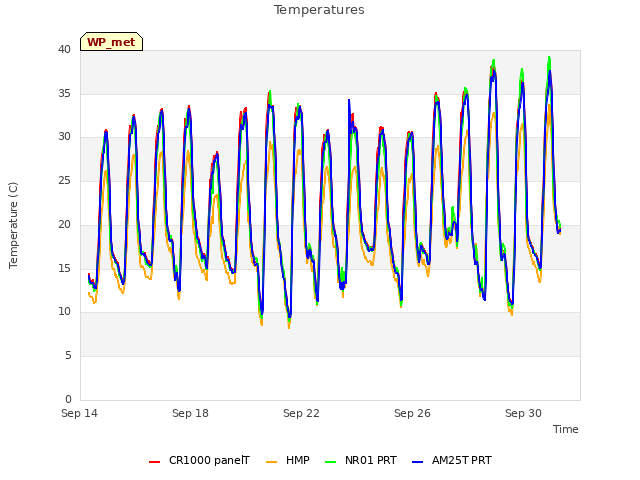Click the 15 y-axis tick label
640x480 pixels.
click(x=64, y=268)
